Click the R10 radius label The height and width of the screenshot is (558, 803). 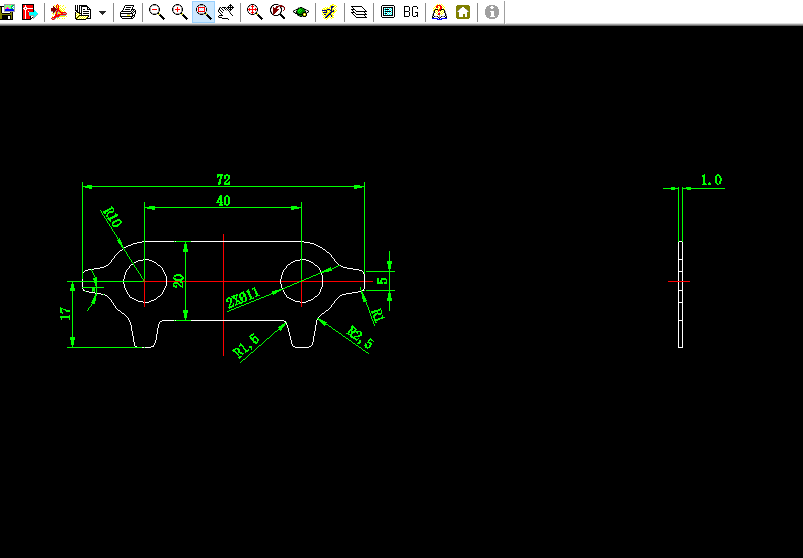112,217
